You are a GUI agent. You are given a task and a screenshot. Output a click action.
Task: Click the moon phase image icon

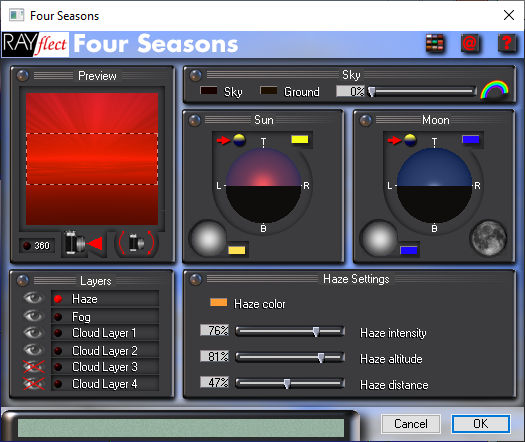(489, 238)
